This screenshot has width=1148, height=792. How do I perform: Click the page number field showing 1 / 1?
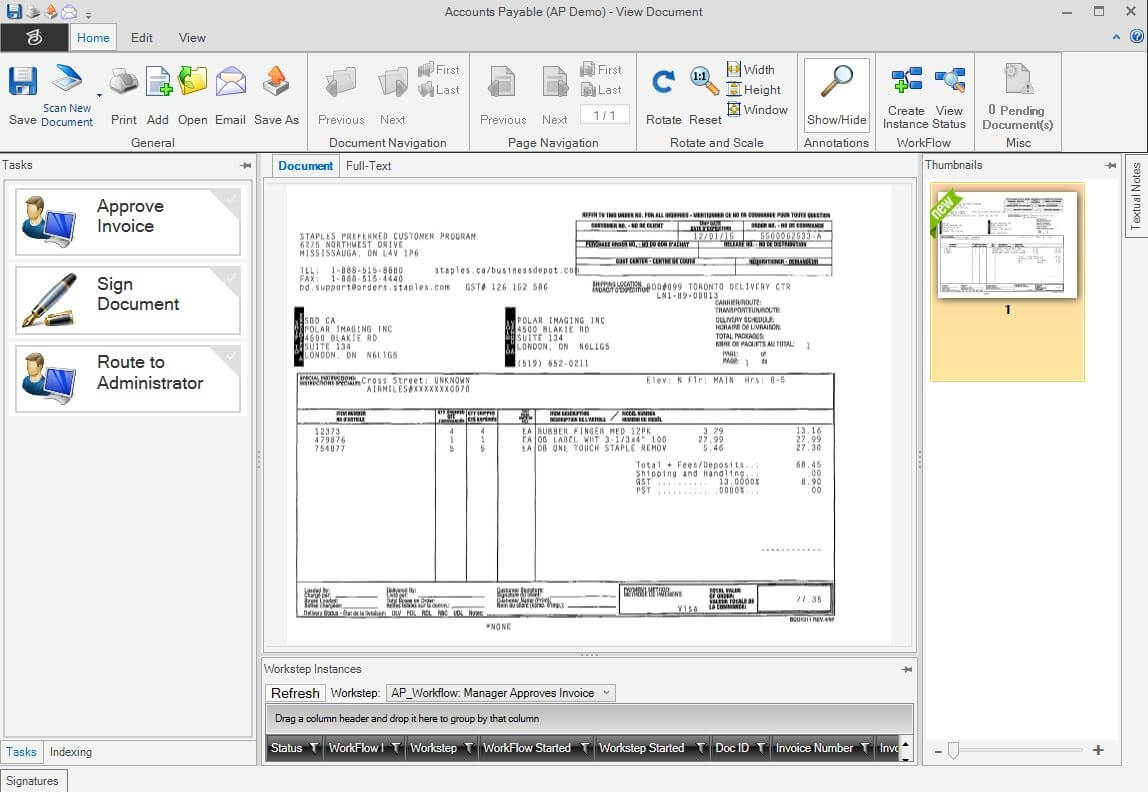[x=604, y=115]
